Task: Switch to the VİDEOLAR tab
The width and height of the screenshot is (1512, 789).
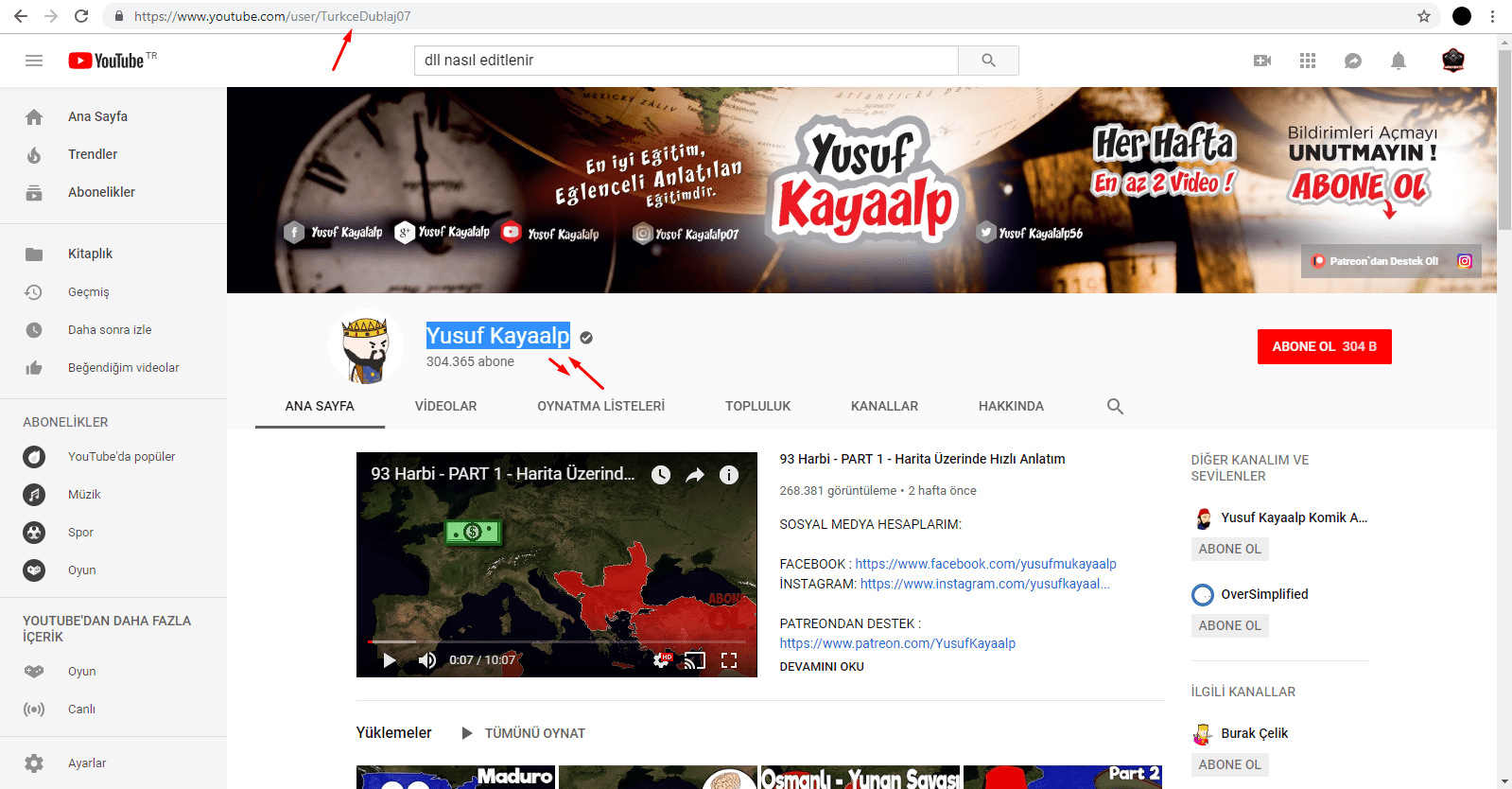Action: pyautogui.click(x=445, y=406)
